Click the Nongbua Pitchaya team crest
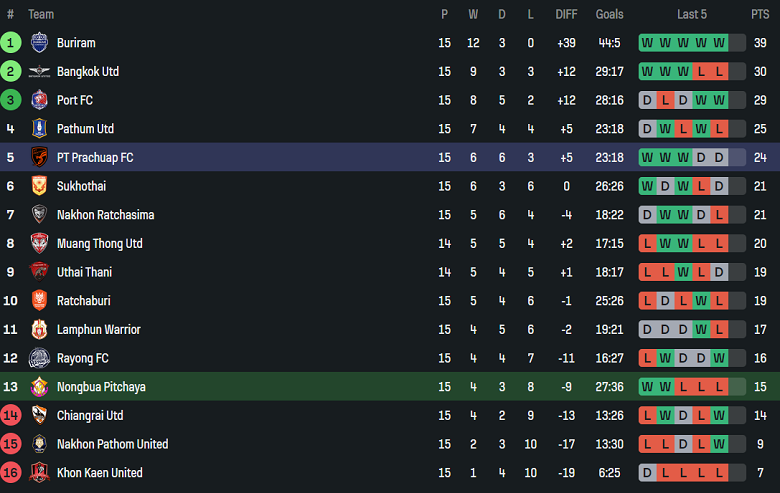 point(39,387)
